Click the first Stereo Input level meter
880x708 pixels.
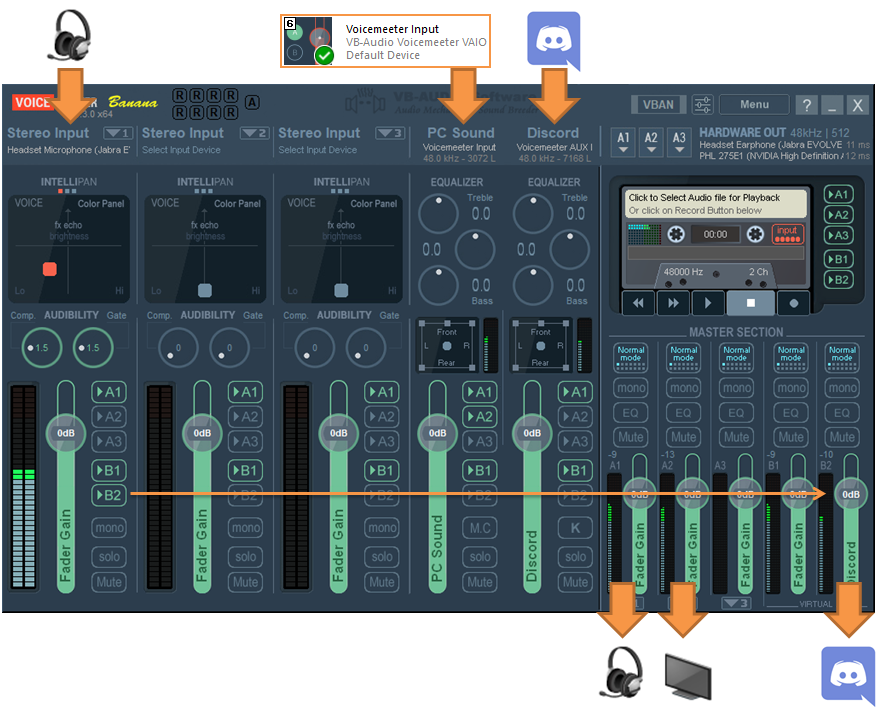tap(24, 486)
